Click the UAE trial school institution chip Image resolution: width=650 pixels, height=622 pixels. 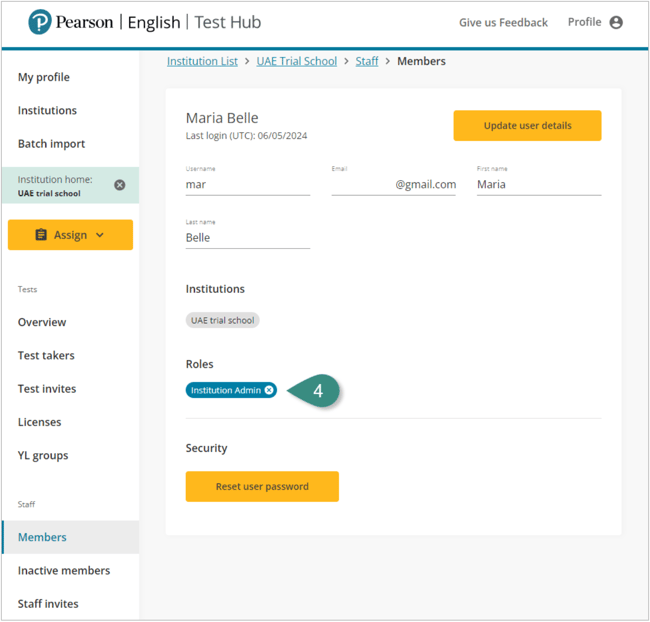(x=222, y=321)
